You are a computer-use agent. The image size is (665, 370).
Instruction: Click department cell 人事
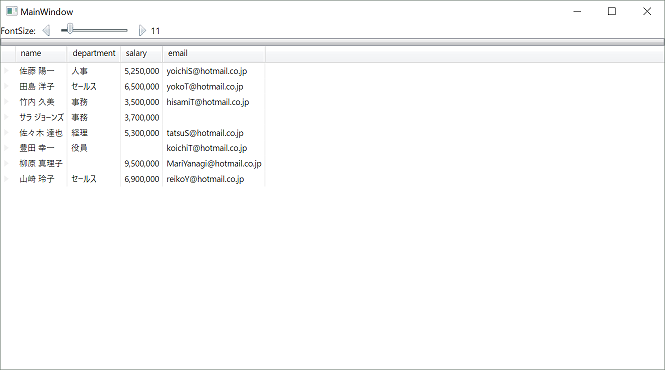point(94,71)
